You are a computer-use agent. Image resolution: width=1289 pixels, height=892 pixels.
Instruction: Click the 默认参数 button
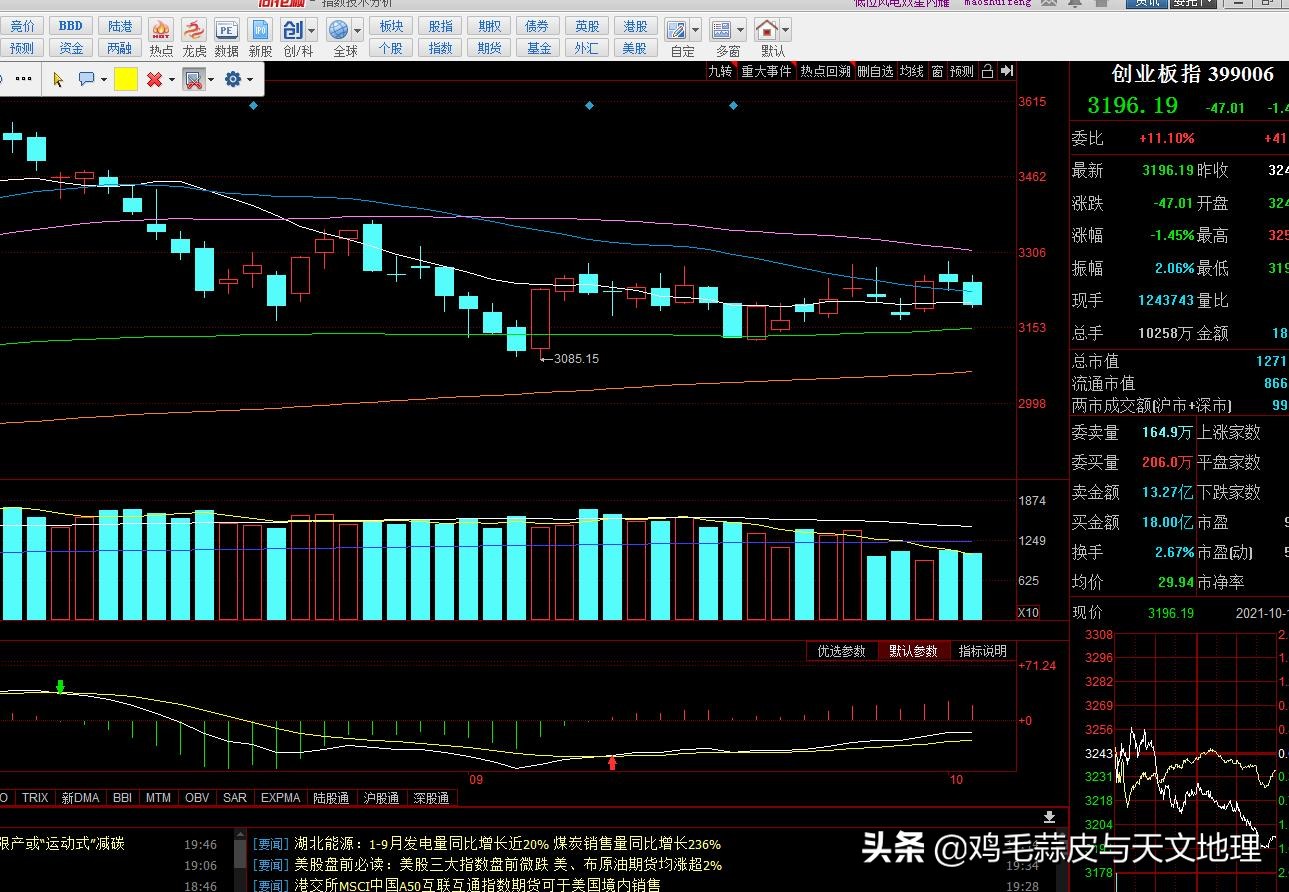click(x=914, y=651)
